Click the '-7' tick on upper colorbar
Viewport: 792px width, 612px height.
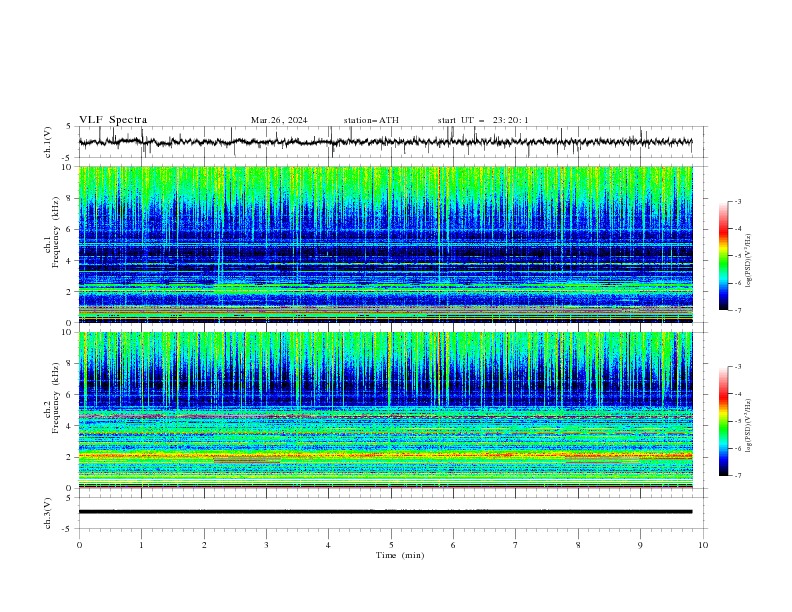(738, 311)
